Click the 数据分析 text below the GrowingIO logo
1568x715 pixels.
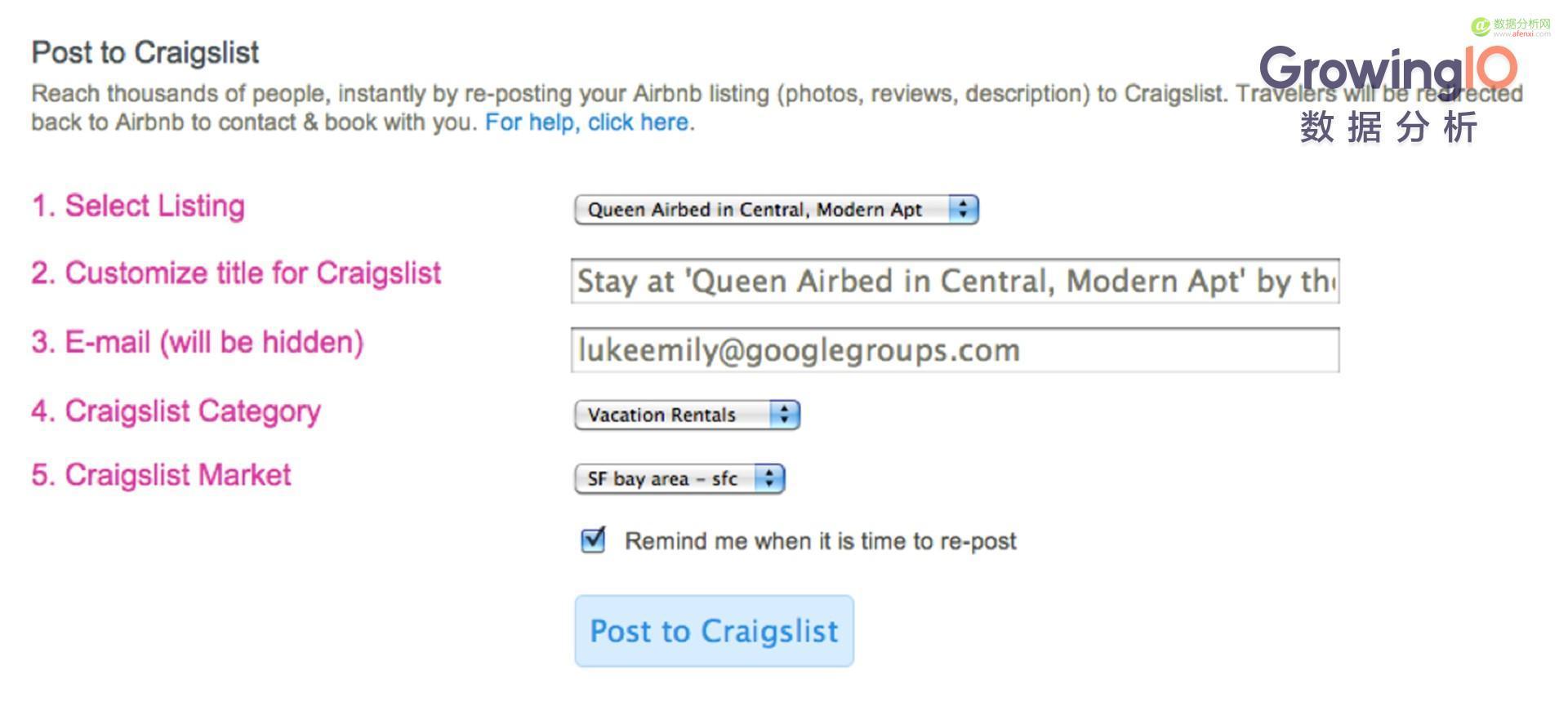1388,127
